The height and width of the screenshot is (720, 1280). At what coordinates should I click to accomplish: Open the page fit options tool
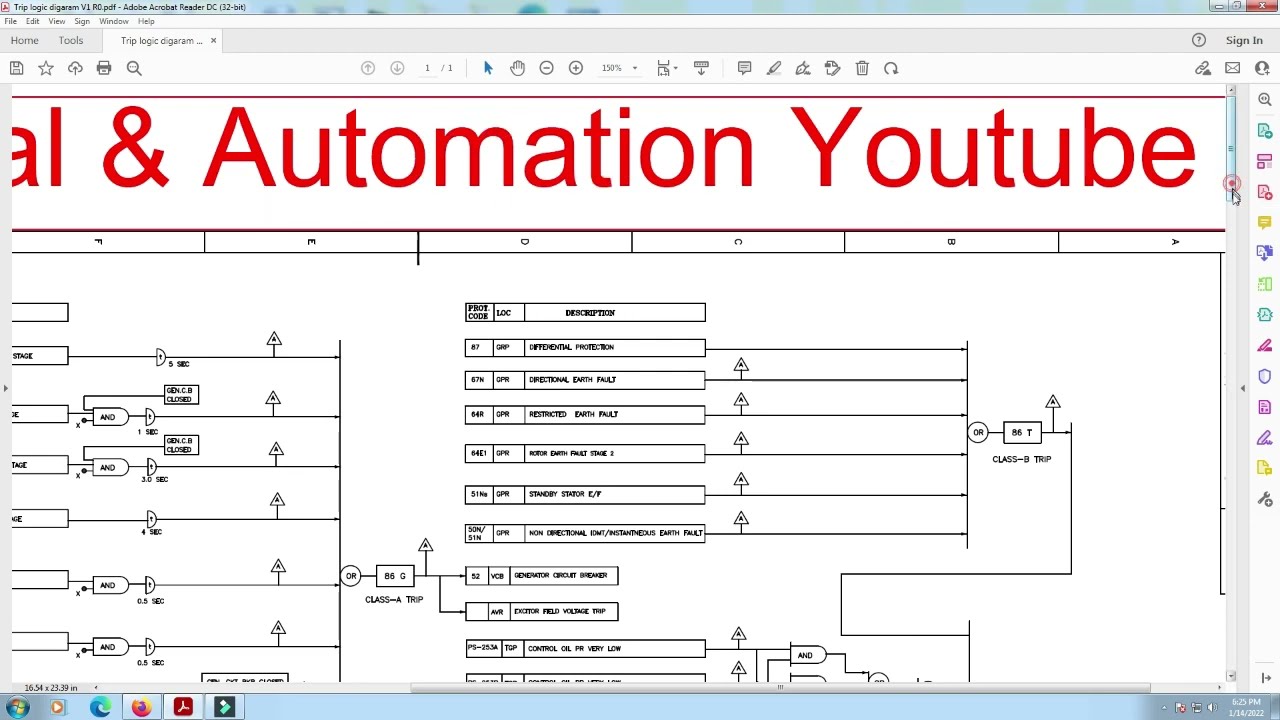666,68
